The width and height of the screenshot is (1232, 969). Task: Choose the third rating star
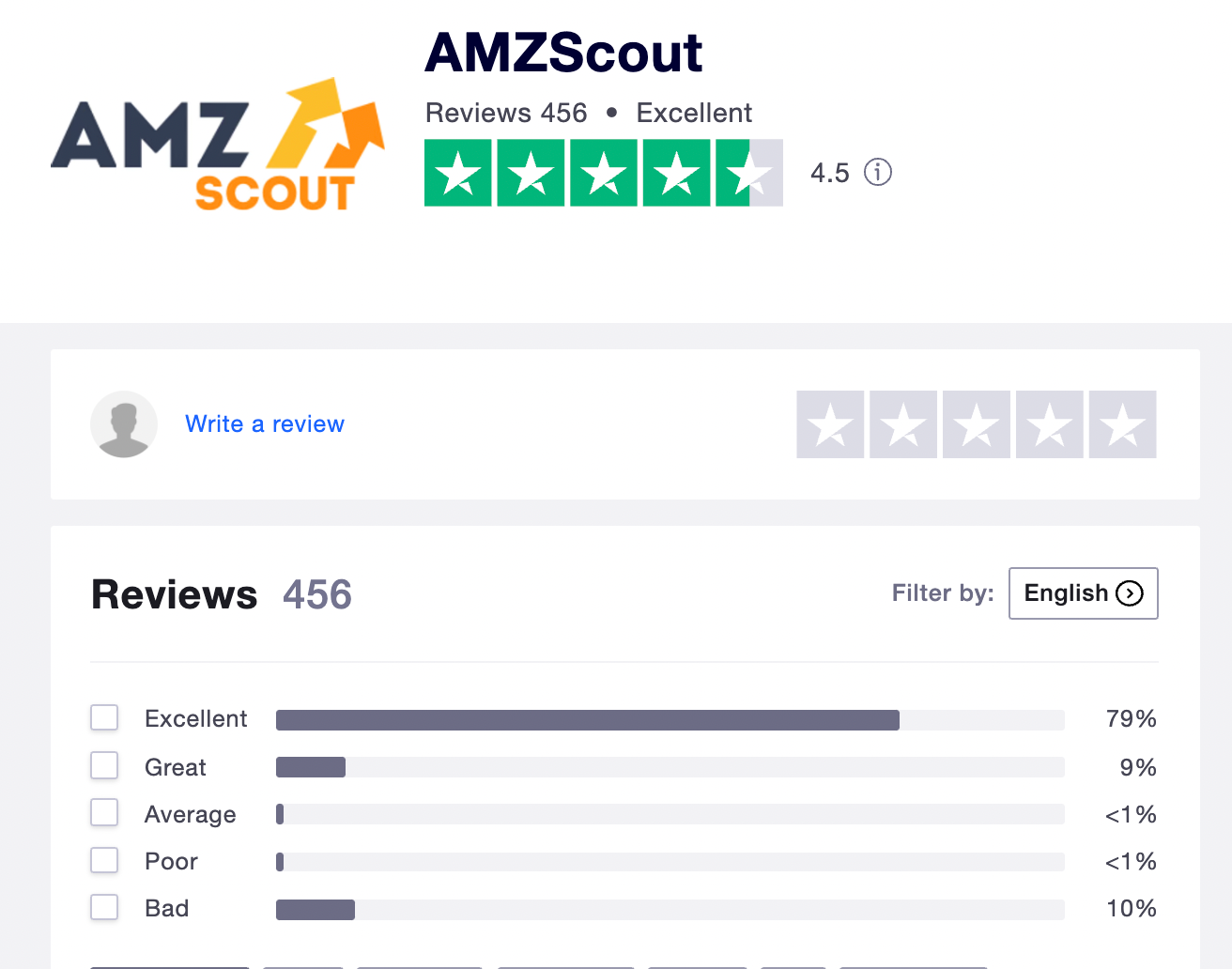click(977, 424)
